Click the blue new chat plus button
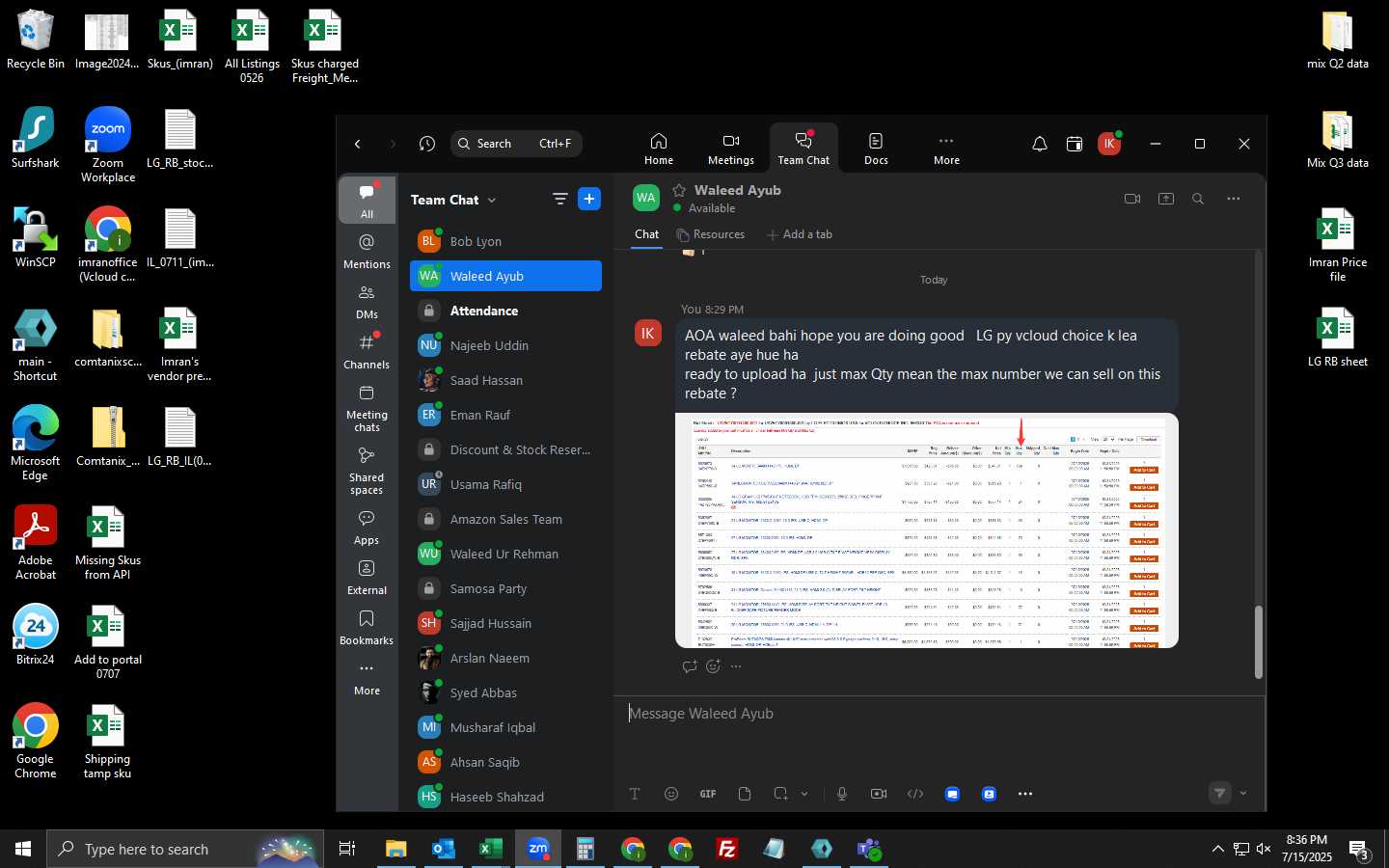 coord(589,199)
